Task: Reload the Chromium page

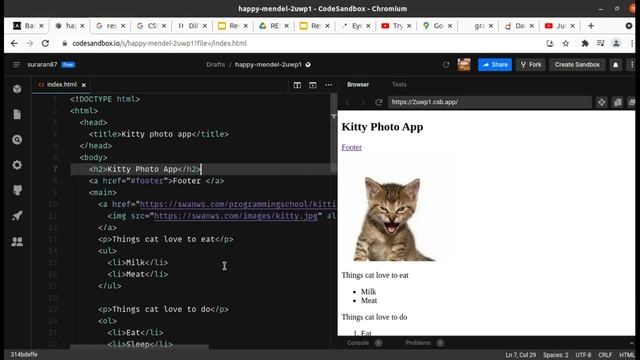Action: click(45, 43)
